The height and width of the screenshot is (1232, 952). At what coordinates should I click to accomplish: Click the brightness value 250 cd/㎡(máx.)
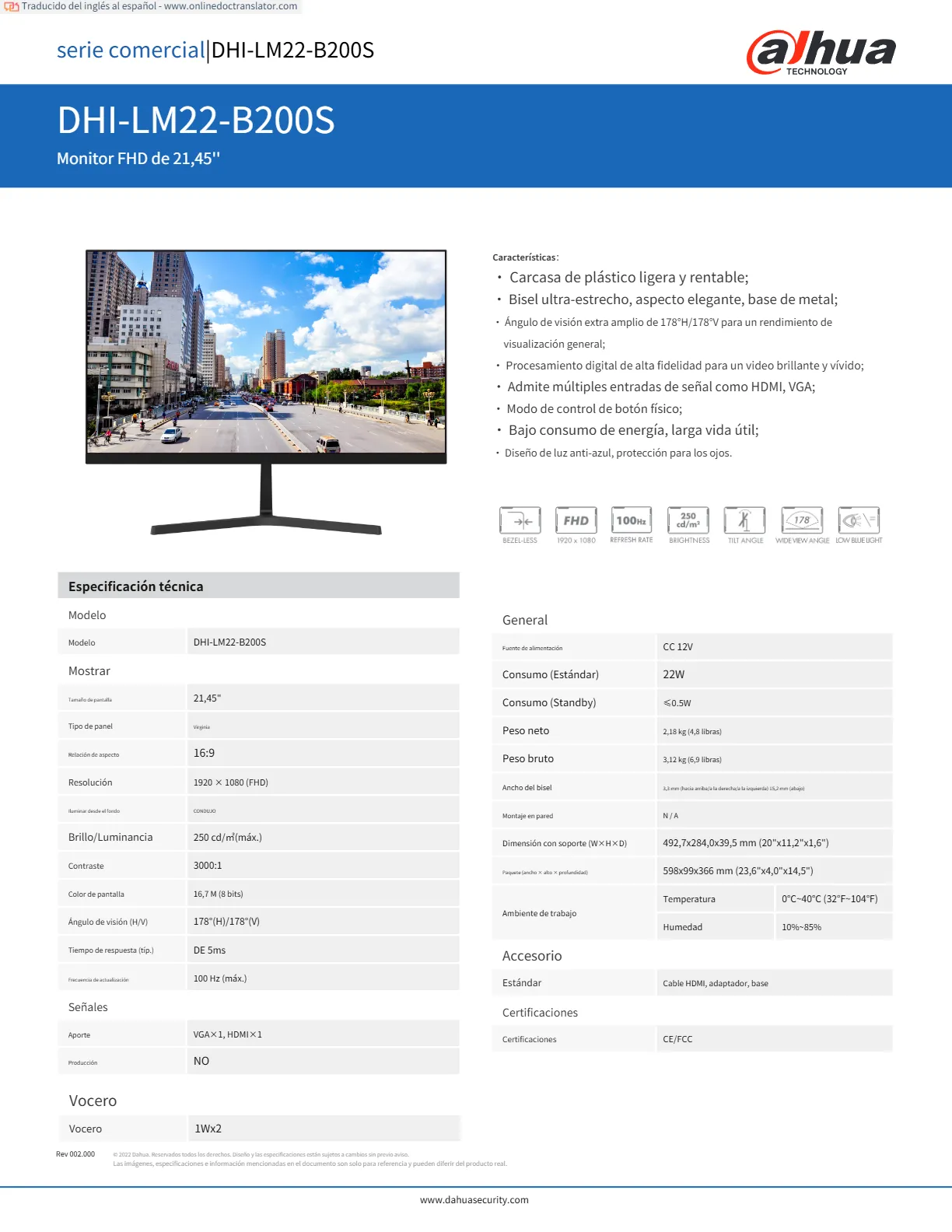coord(323,837)
